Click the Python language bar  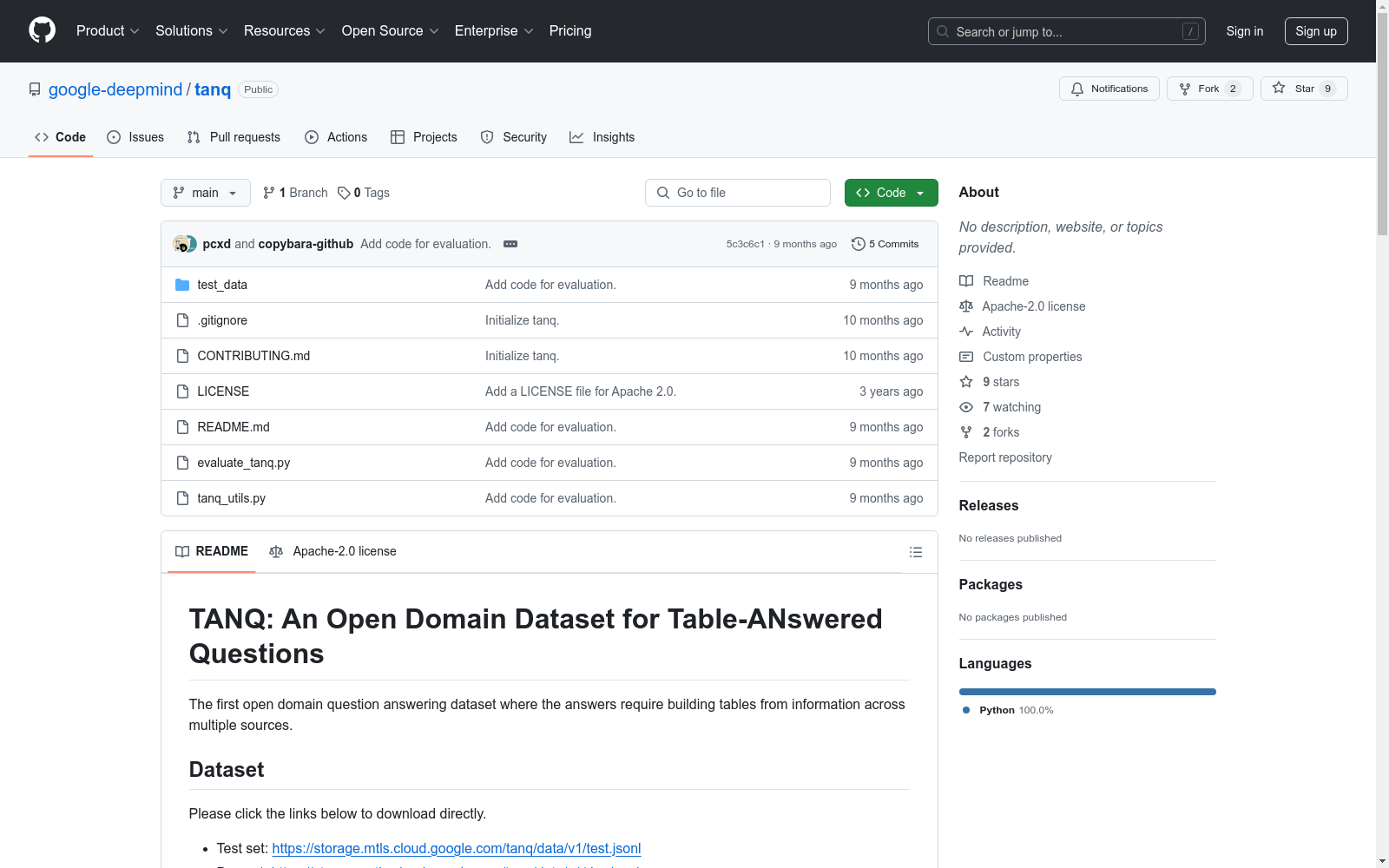click(x=1088, y=692)
